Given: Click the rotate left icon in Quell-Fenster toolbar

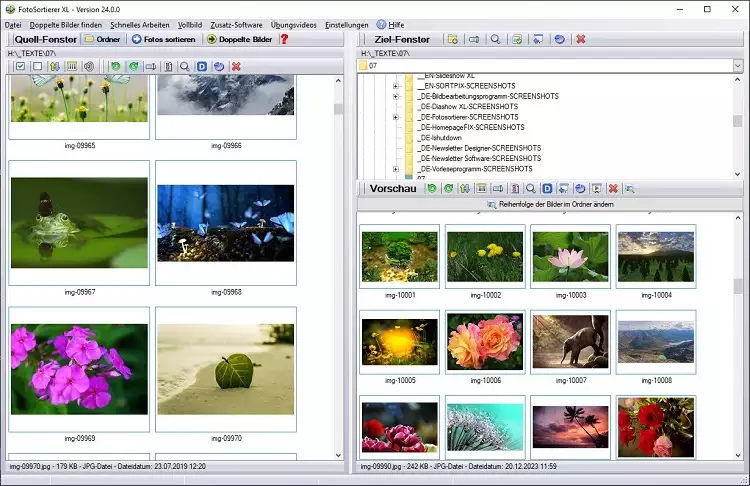Looking at the screenshot, I should pos(116,66).
